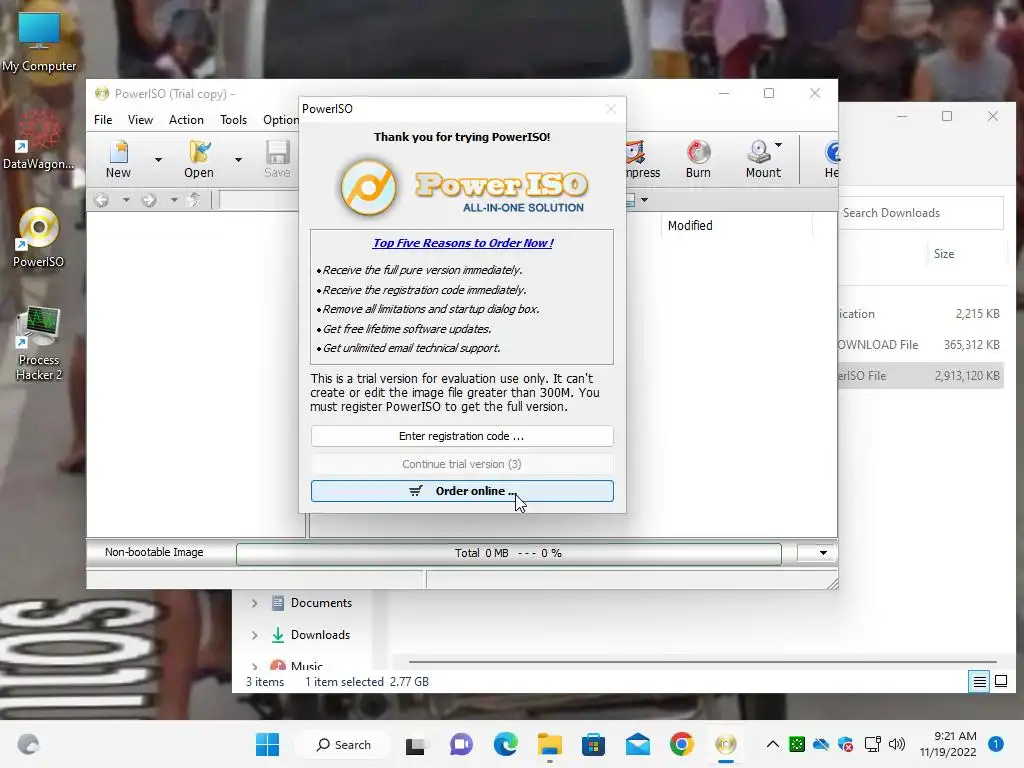This screenshot has height=768, width=1024.
Task: Open DataWagon desktop shortcut
Action: pyautogui.click(x=39, y=140)
